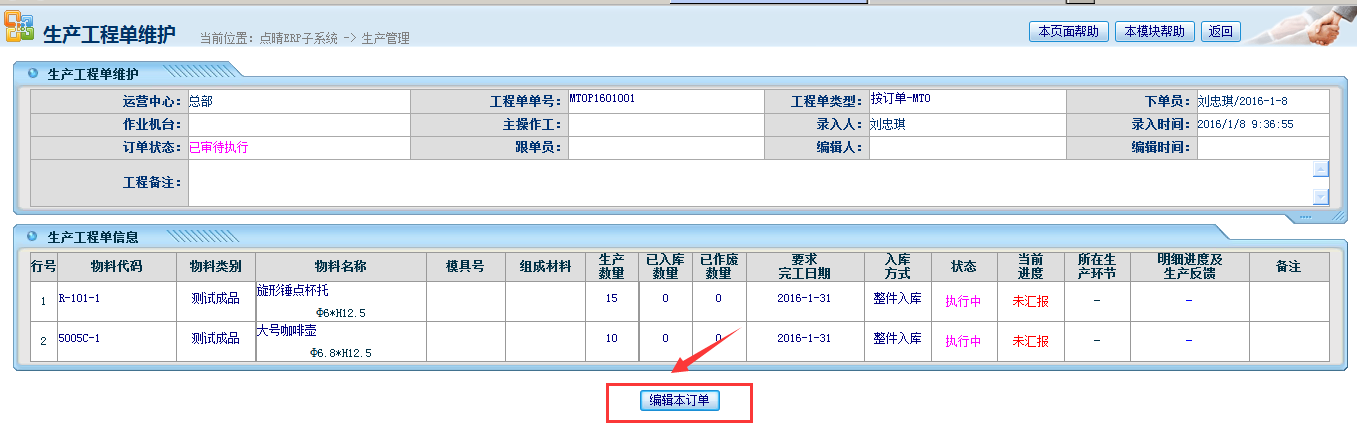Image resolution: width=1357 pixels, height=448 pixels.
Task: Click the round icon beside 生产工程单信息 panel header
Action: pyautogui.click(x=33, y=237)
